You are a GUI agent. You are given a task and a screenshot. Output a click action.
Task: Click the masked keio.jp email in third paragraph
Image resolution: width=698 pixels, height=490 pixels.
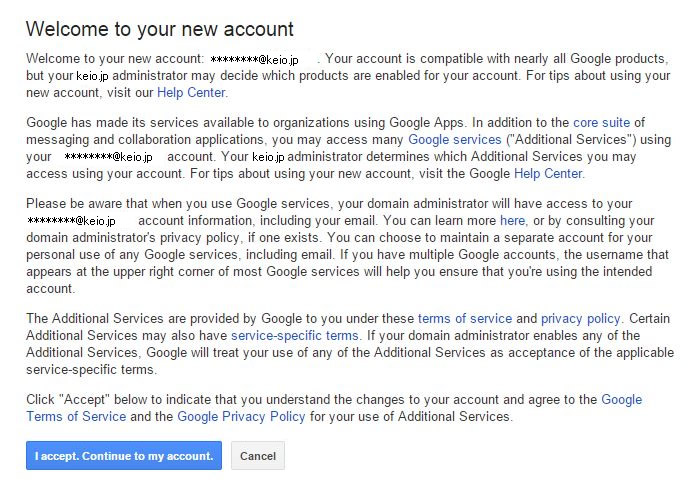[72, 220]
